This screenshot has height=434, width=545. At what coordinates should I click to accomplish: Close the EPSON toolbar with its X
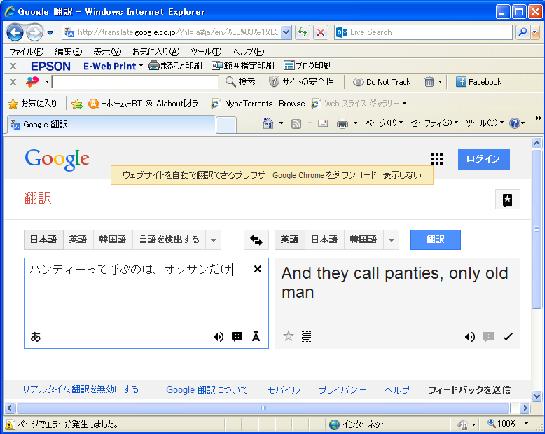coord(13,66)
